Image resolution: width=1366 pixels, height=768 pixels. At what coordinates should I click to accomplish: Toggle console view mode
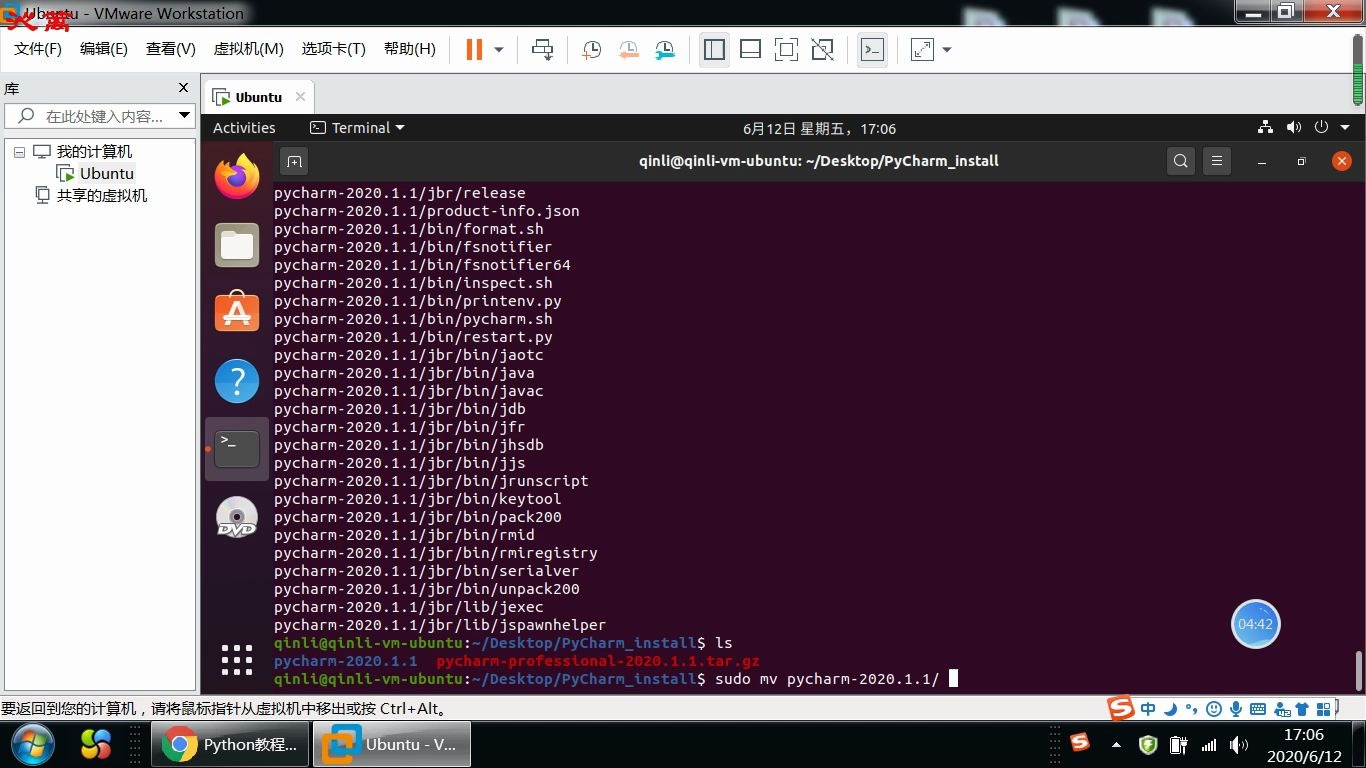click(871, 48)
